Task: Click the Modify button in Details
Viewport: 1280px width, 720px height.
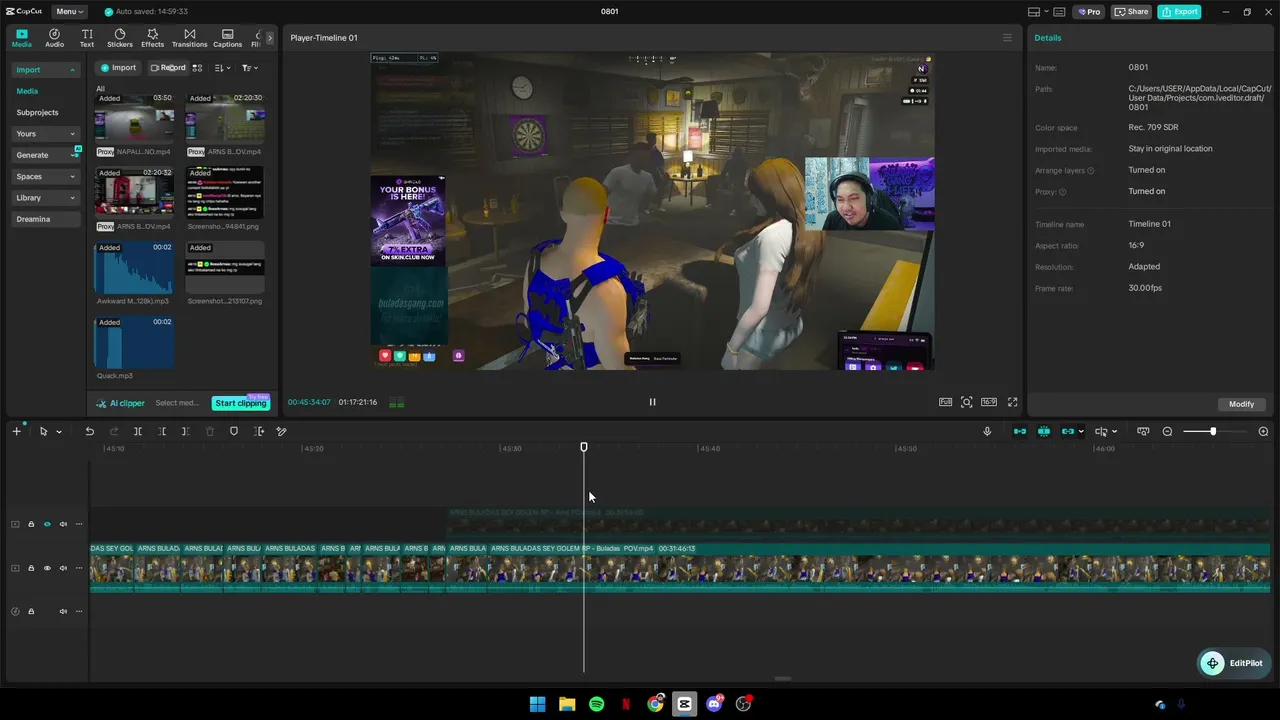Action: point(1241,404)
